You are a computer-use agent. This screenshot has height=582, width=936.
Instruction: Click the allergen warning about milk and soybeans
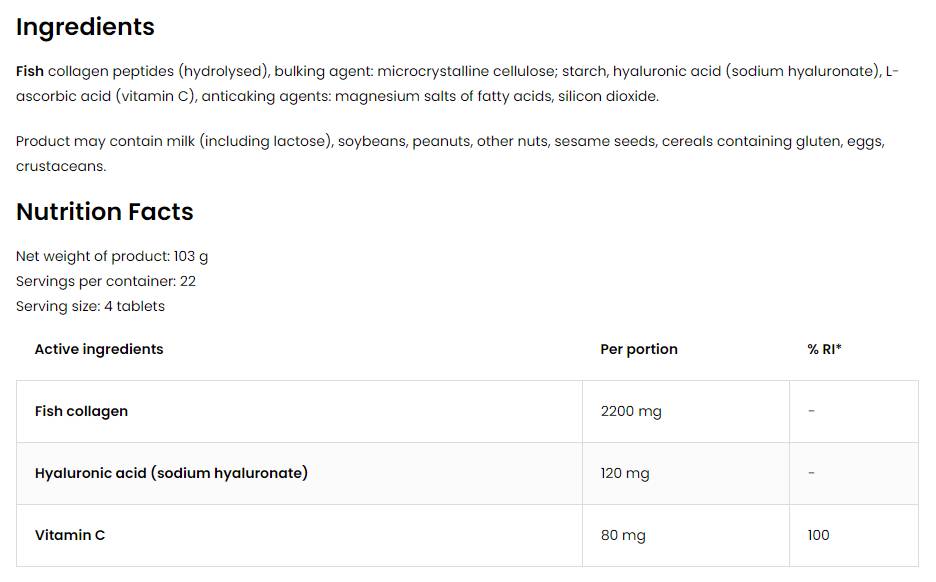pos(450,153)
